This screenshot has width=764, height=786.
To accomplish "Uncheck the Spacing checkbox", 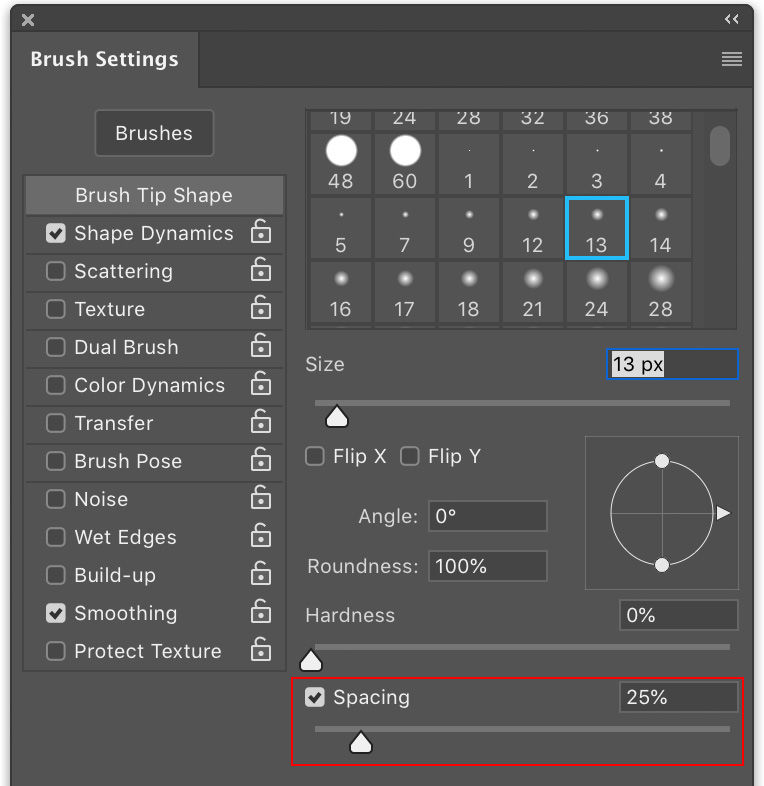I will [315, 697].
